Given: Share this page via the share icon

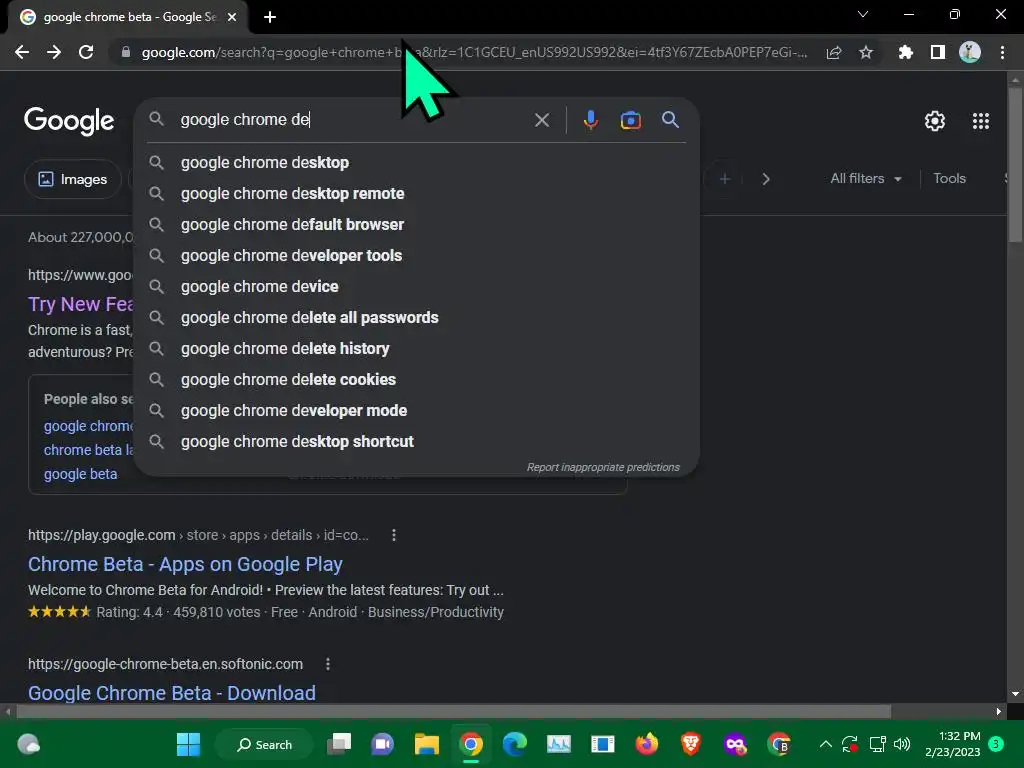Looking at the screenshot, I should 834,52.
